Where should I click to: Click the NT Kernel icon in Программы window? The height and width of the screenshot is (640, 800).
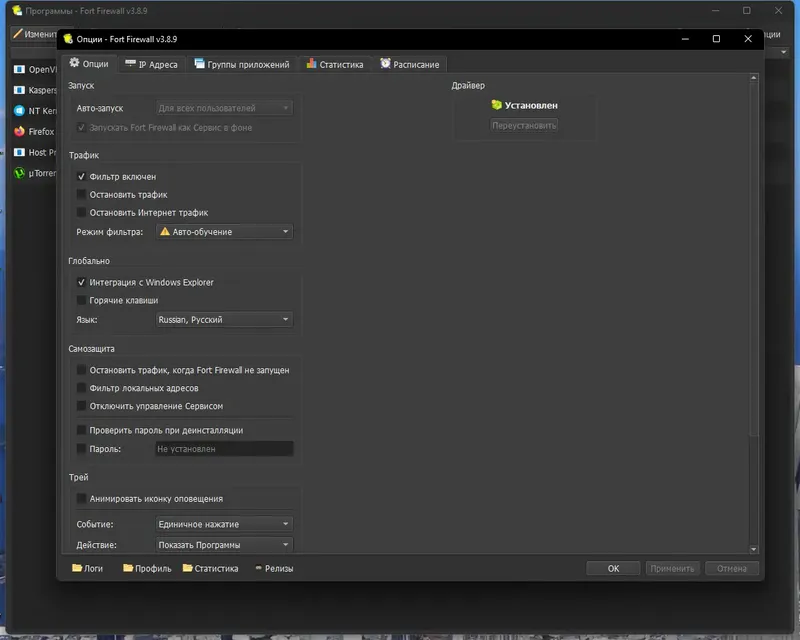pyautogui.click(x=19, y=111)
